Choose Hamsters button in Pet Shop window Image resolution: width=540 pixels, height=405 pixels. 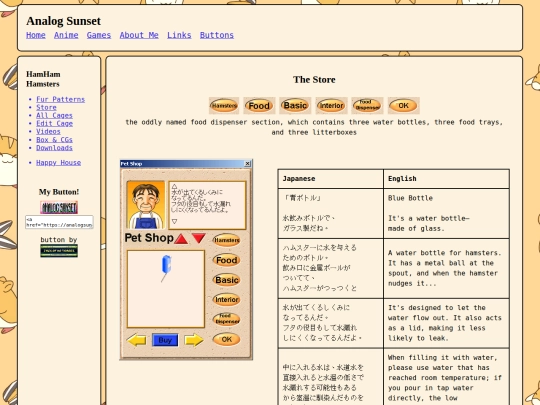coord(227,240)
